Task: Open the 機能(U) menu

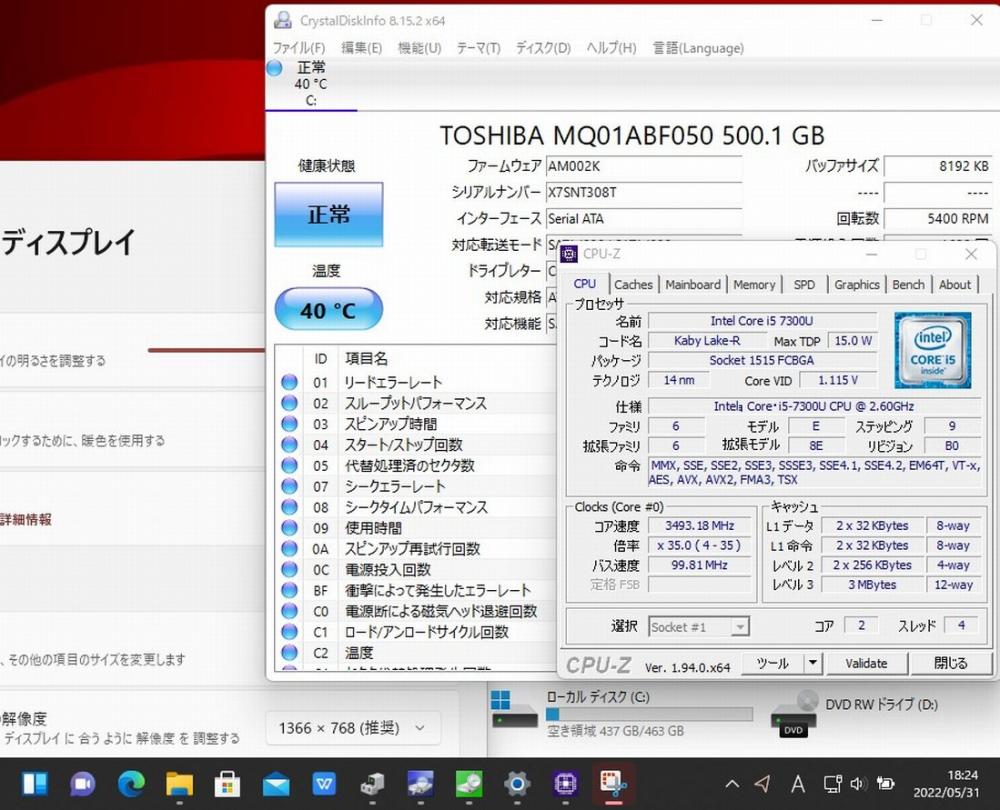Action: (419, 48)
